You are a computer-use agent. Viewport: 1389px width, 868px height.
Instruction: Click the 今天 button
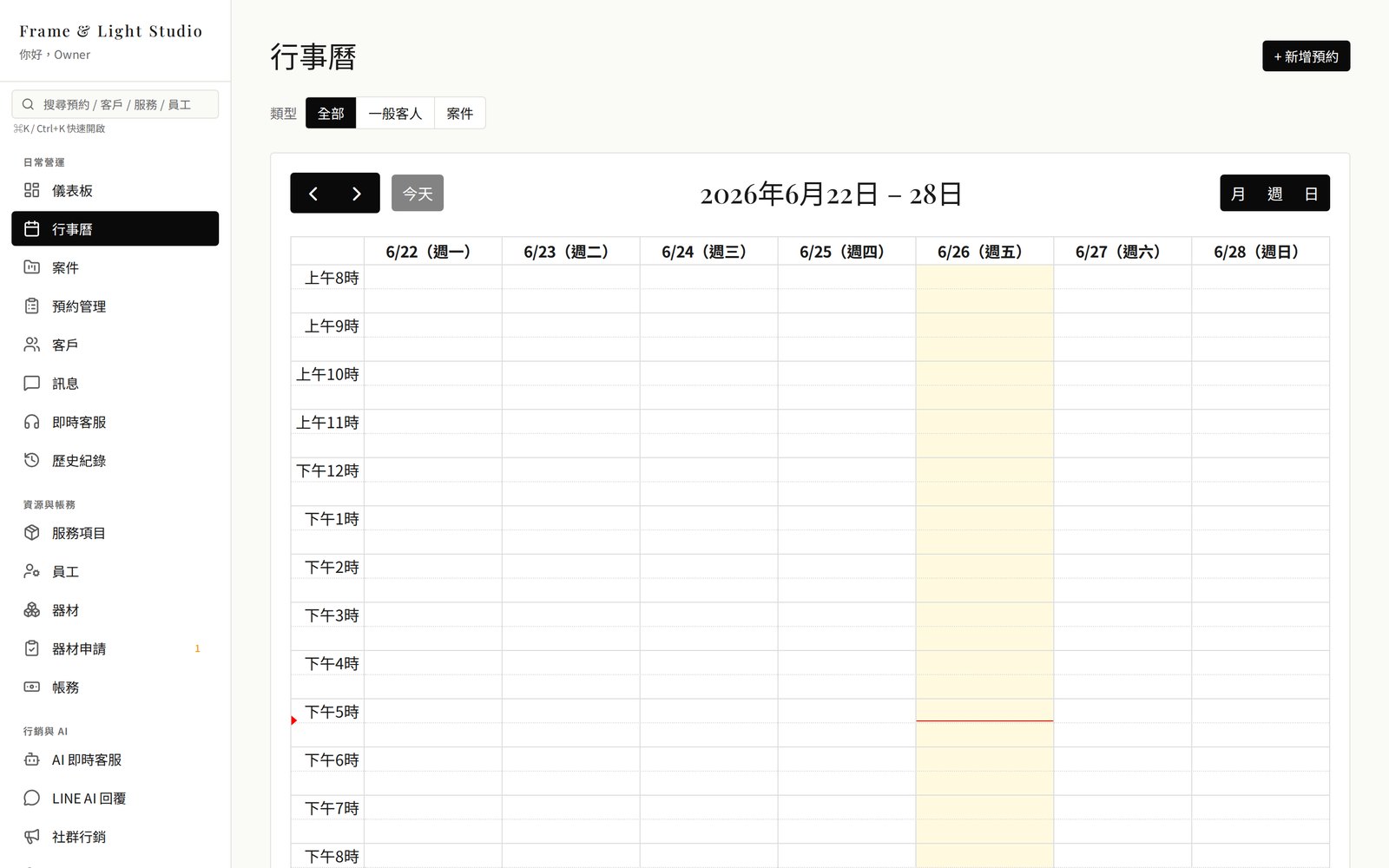click(x=418, y=193)
